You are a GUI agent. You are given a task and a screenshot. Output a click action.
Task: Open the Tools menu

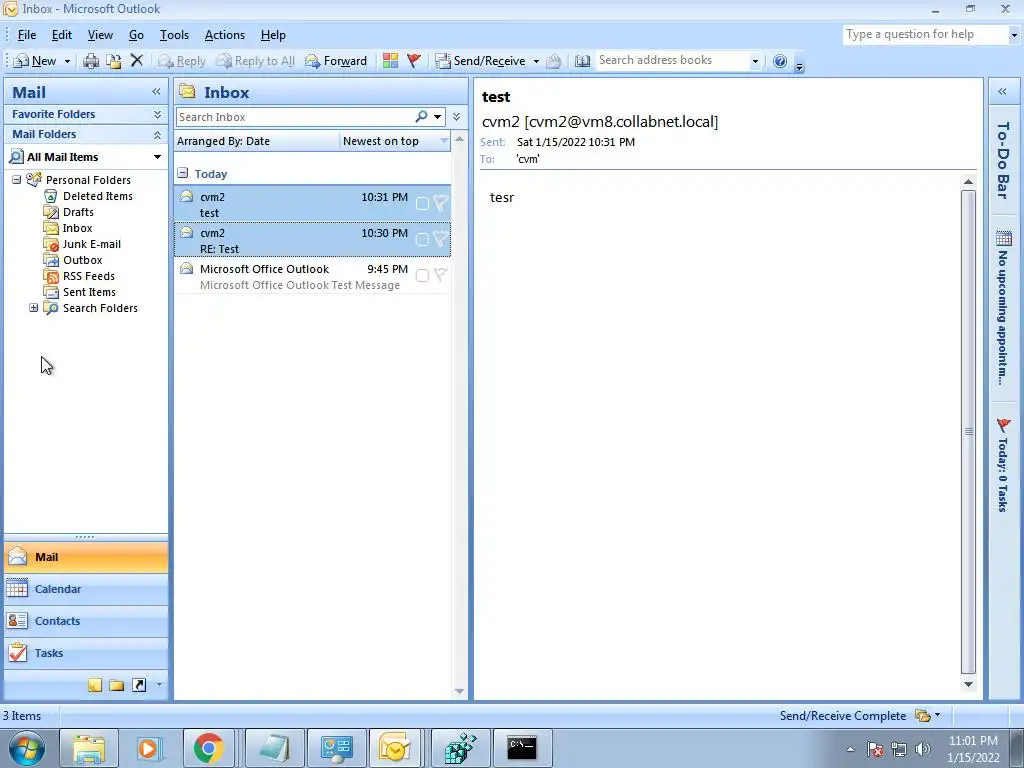[x=174, y=35]
